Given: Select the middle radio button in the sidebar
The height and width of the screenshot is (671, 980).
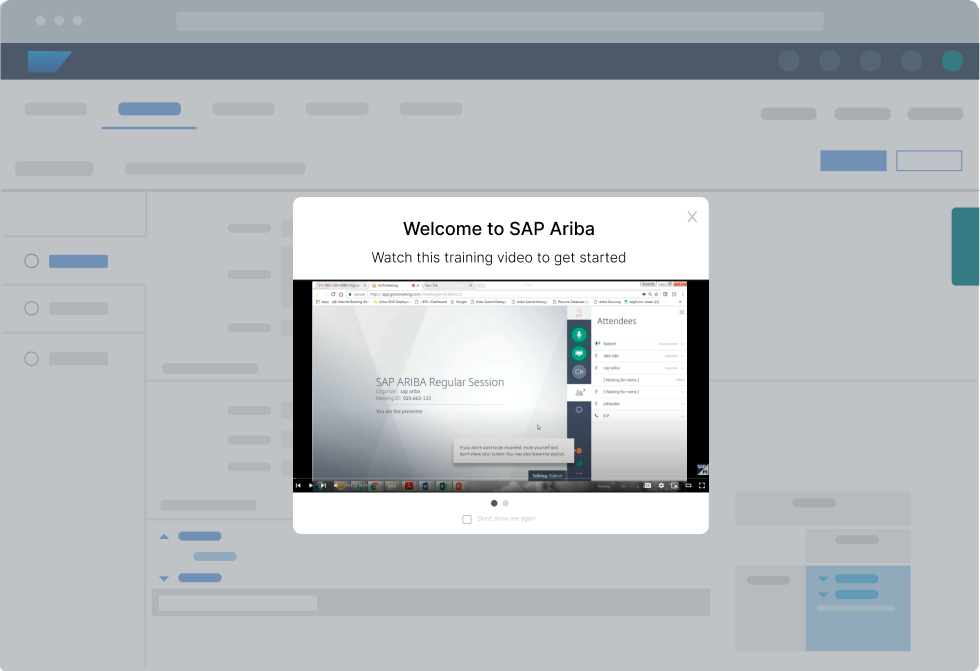Looking at the screenshot, I should 31,309.
